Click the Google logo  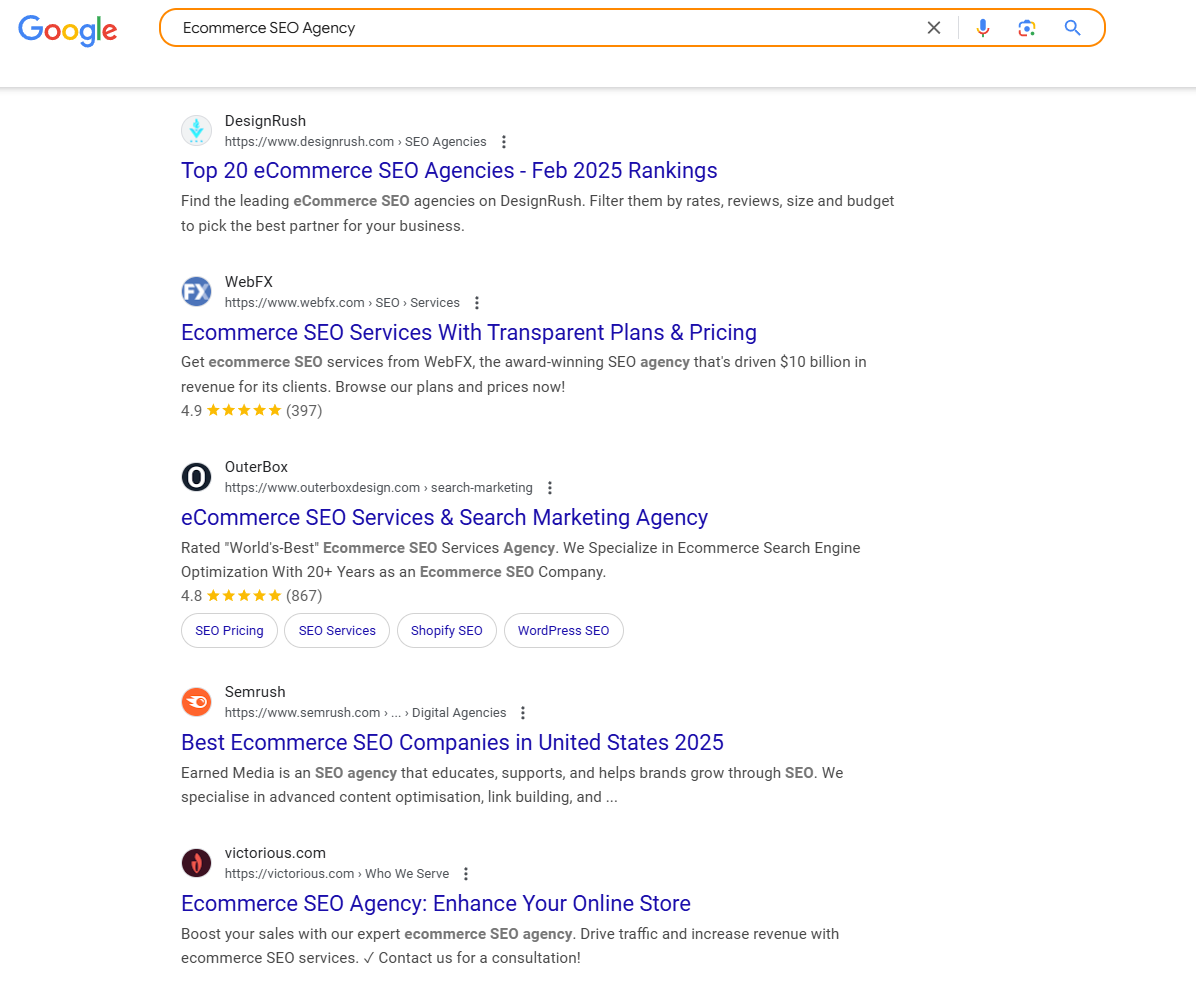click(68, 30)
